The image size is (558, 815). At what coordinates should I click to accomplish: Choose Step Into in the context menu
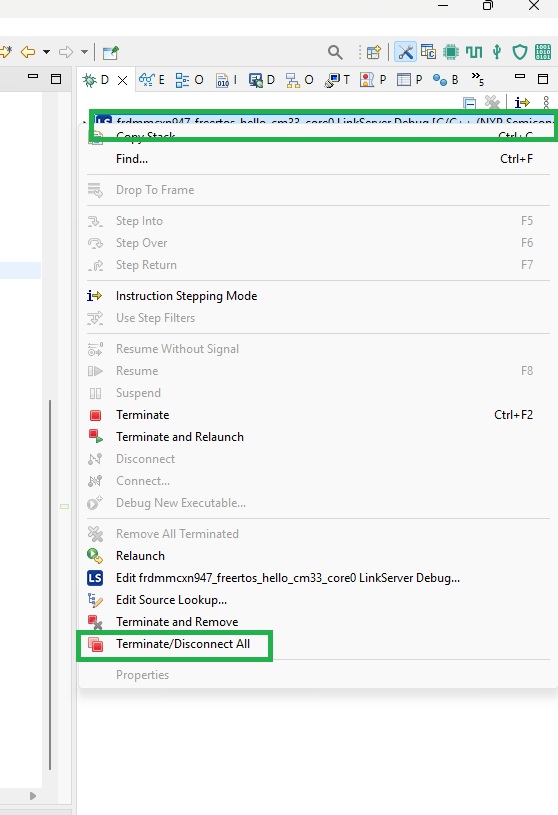click(318, 221)
